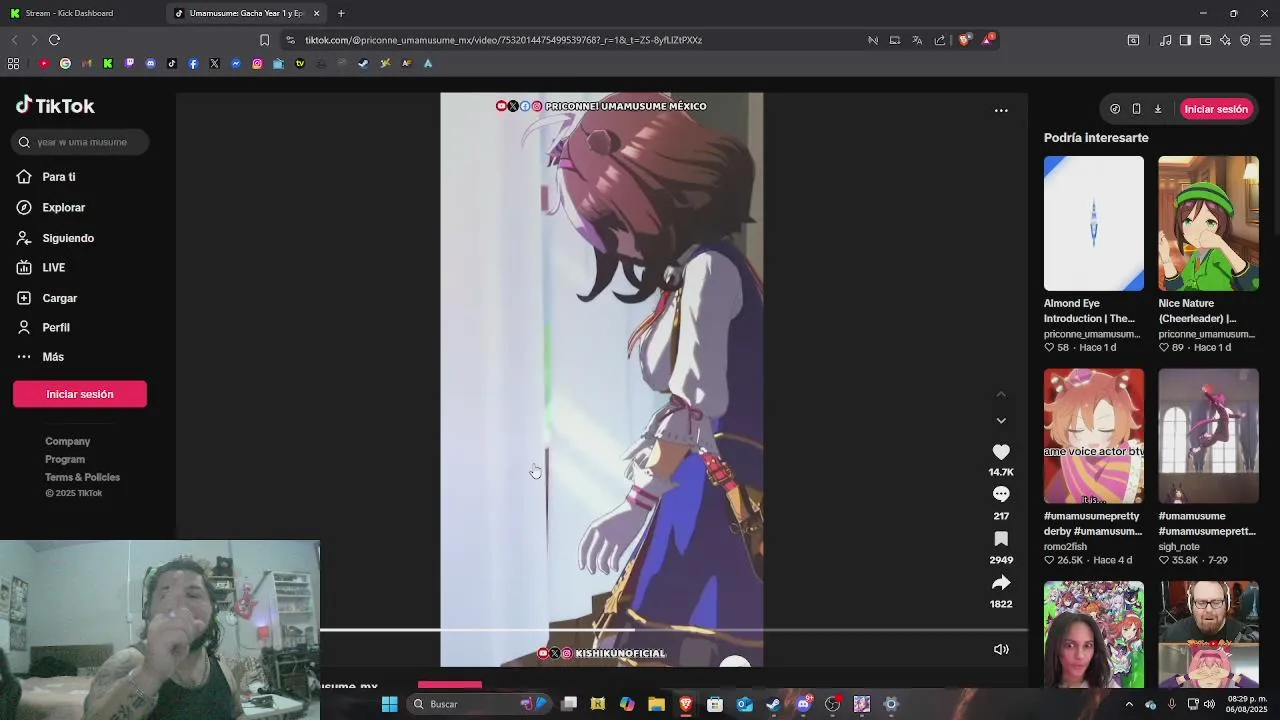
Task: Open the Twitch bookmark
Action: [129, 63]
